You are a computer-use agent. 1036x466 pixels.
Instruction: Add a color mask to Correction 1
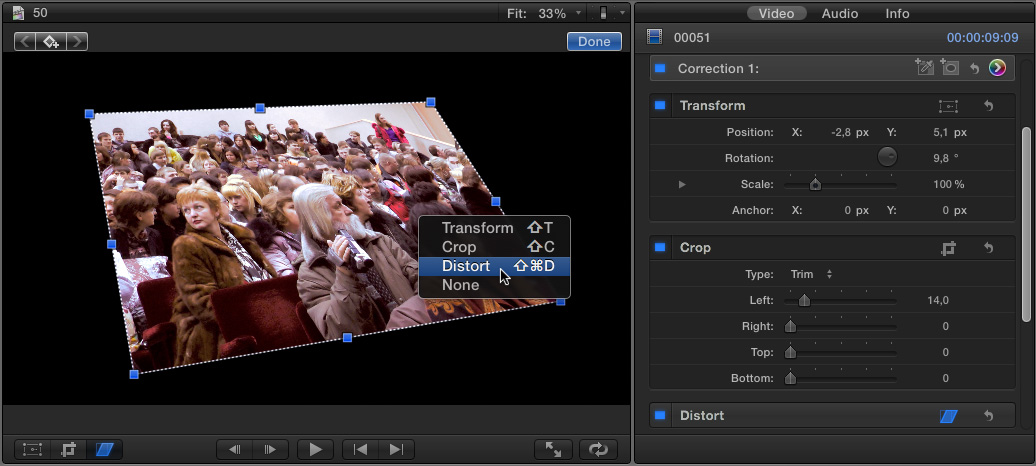(924, 68)
